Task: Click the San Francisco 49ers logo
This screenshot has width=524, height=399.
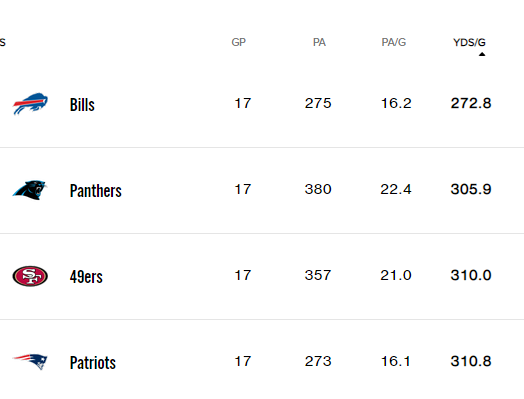Action: 30,276
